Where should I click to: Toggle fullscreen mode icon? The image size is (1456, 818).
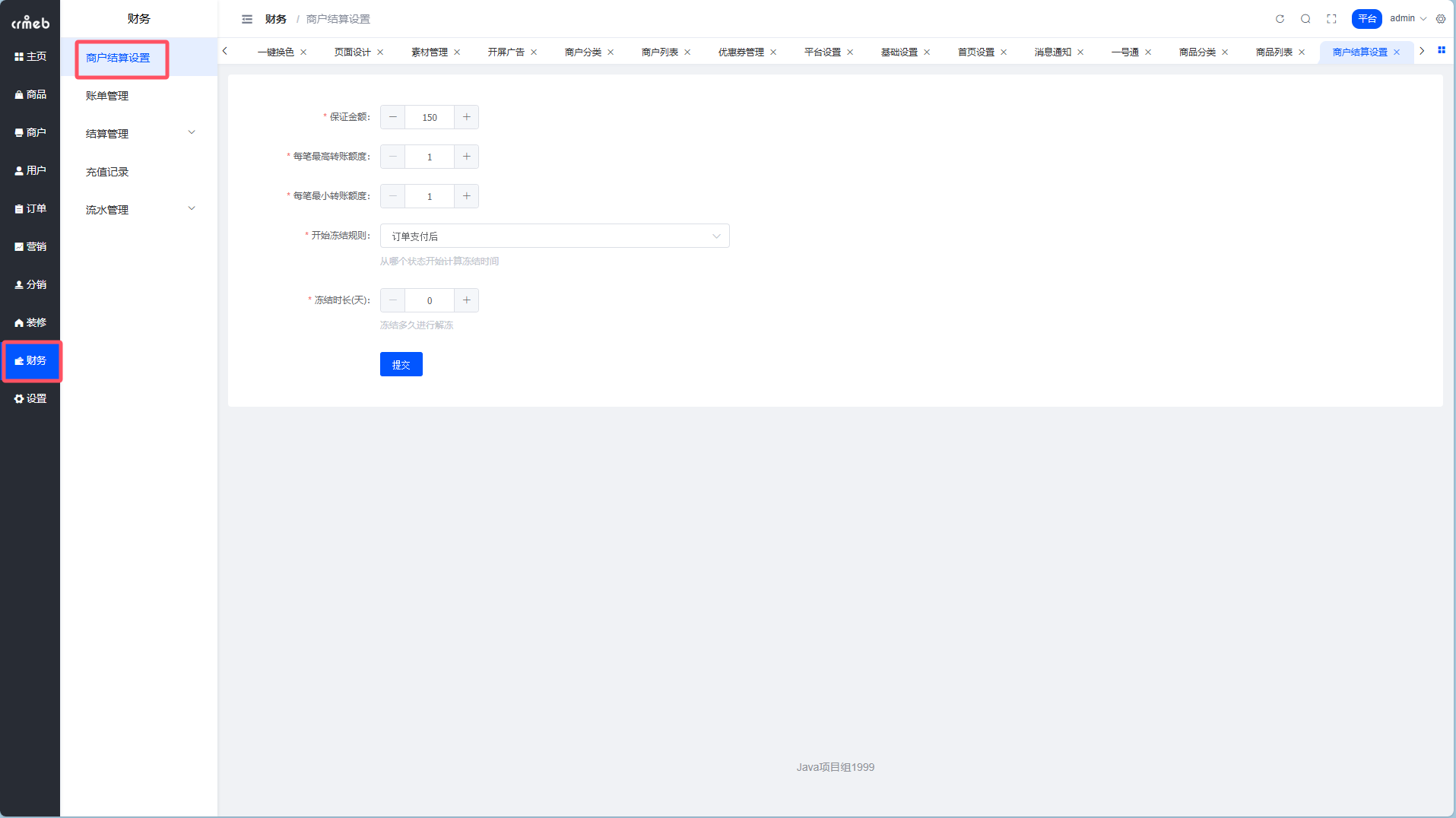click(1331, 19)
